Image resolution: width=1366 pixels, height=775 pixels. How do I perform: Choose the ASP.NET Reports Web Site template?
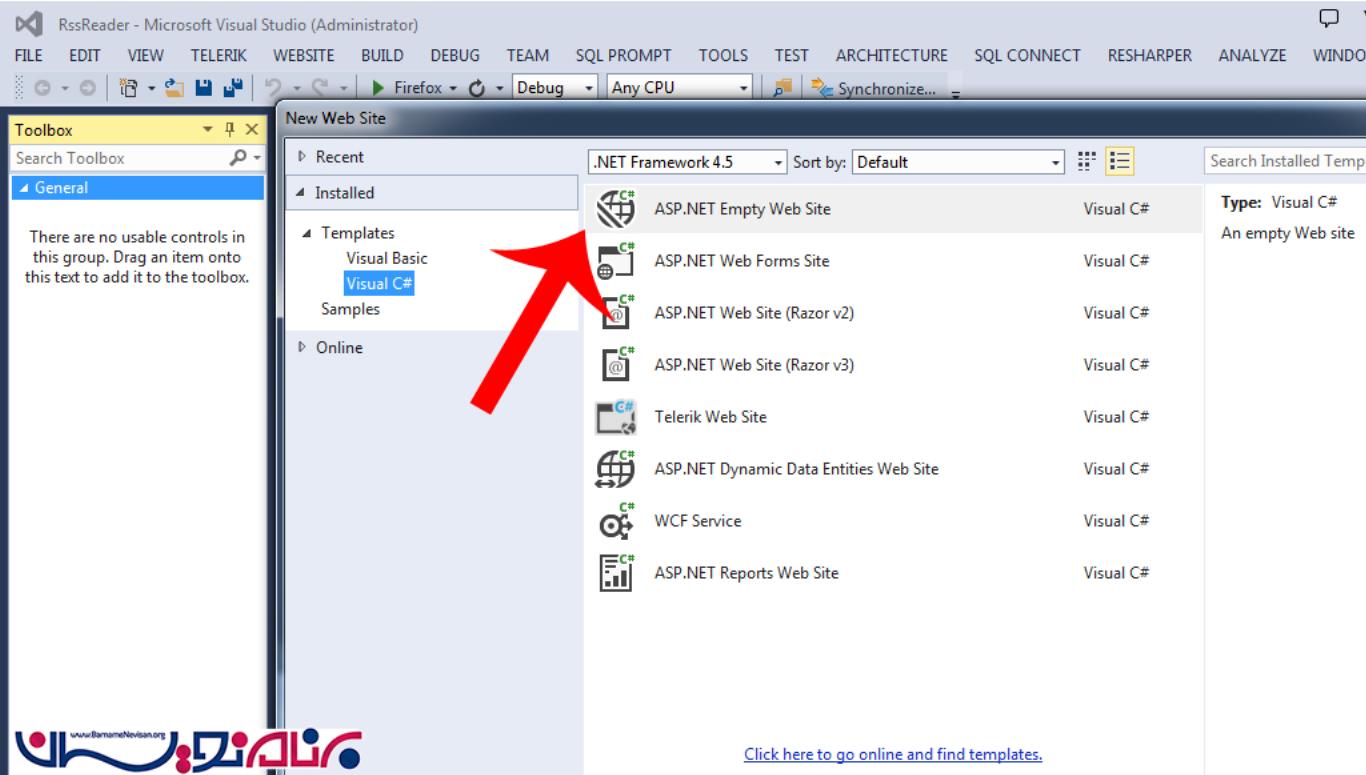pyautogui.click(x=746, y=573)
